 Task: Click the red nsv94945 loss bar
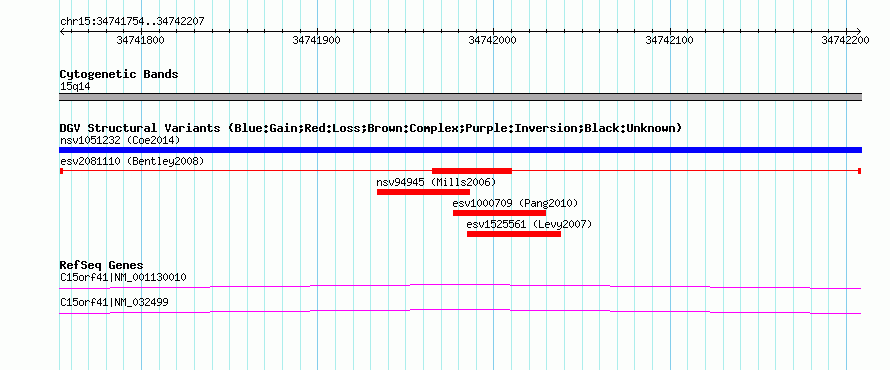pos(423,192)
